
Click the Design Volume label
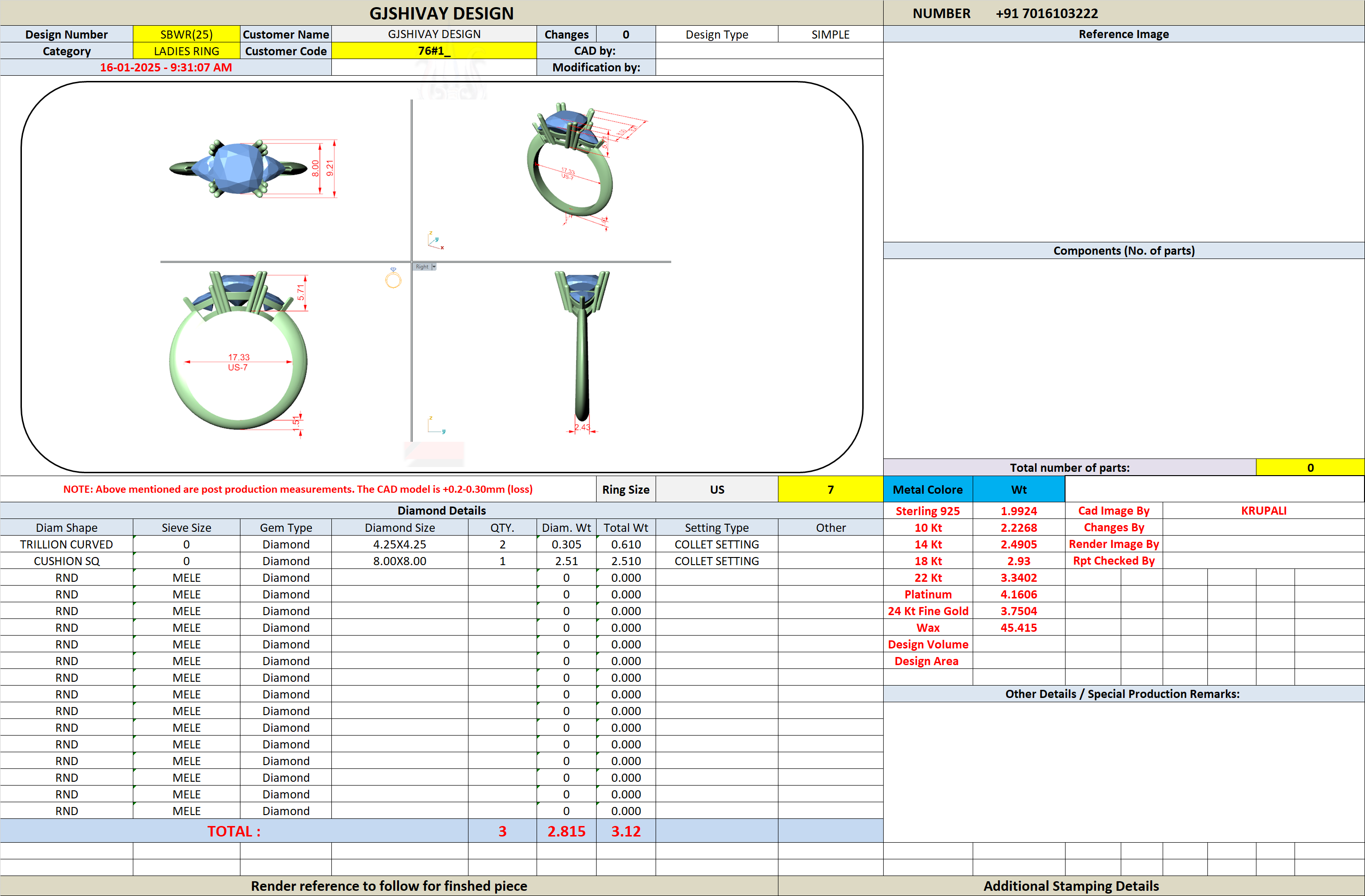coord(927,644)
